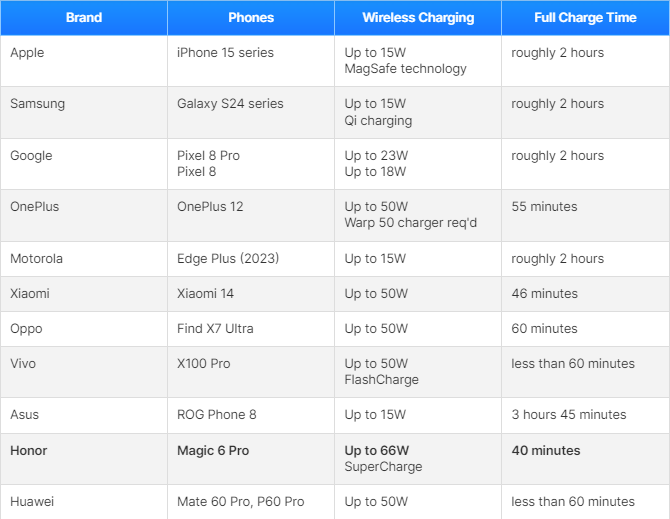
Task: Click the Qi charging text
Action: pyautogui.click(x=378, y=121)
